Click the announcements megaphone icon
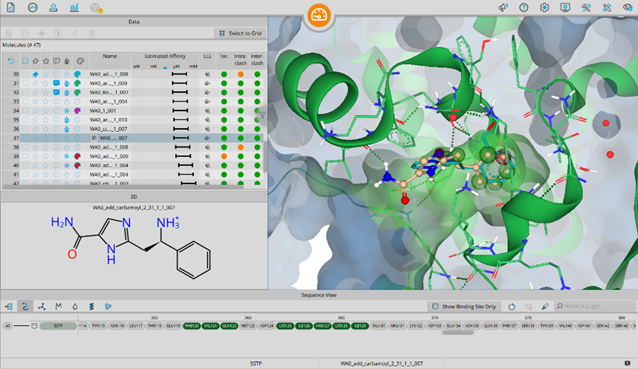The width and height of the screenshot is (638, 369). tap(503, 7)
